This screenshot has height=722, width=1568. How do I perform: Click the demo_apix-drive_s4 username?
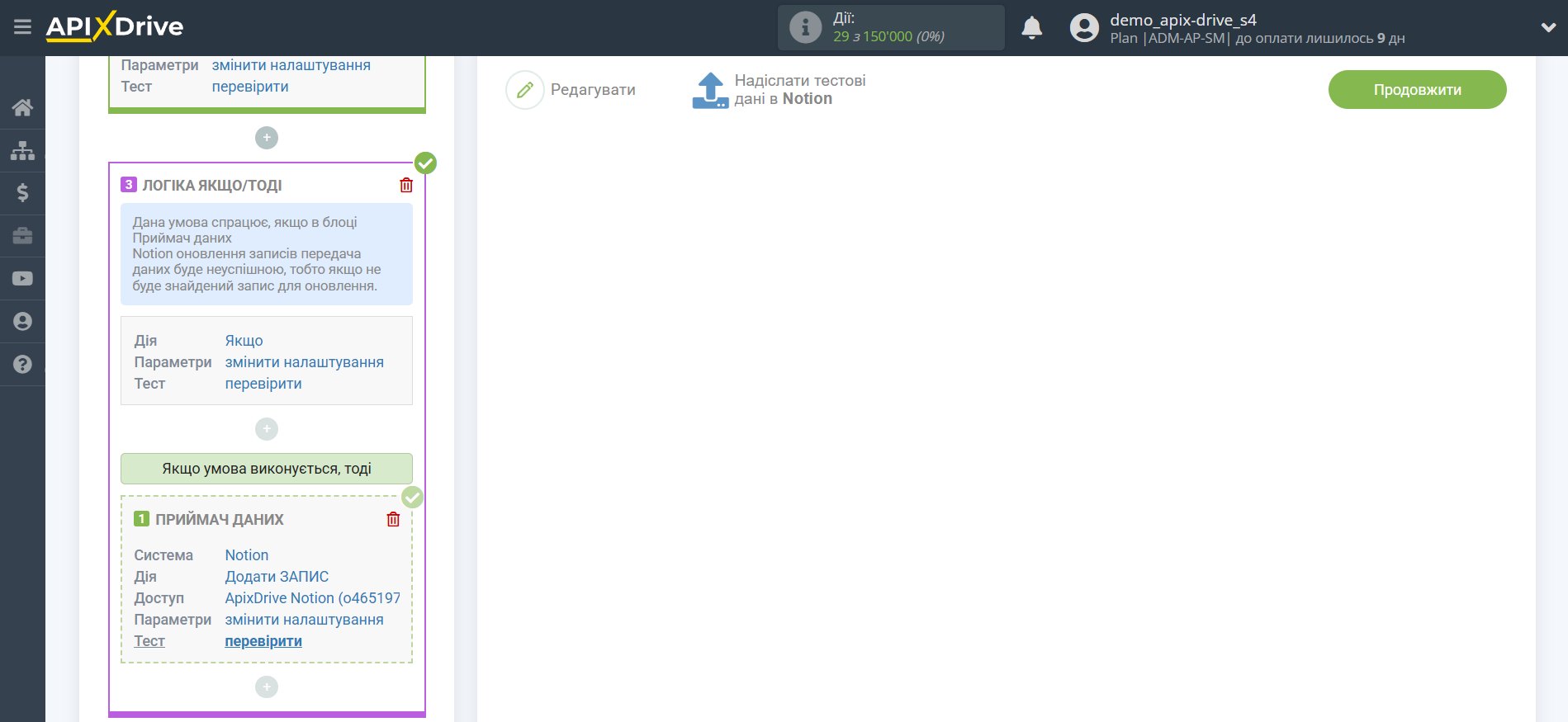coord(1183,20)
